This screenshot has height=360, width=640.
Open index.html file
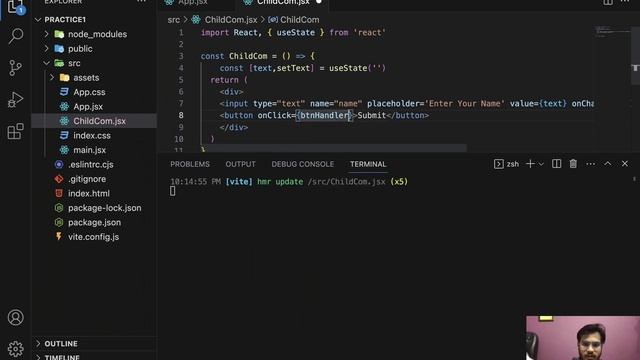tap(89, 193)
